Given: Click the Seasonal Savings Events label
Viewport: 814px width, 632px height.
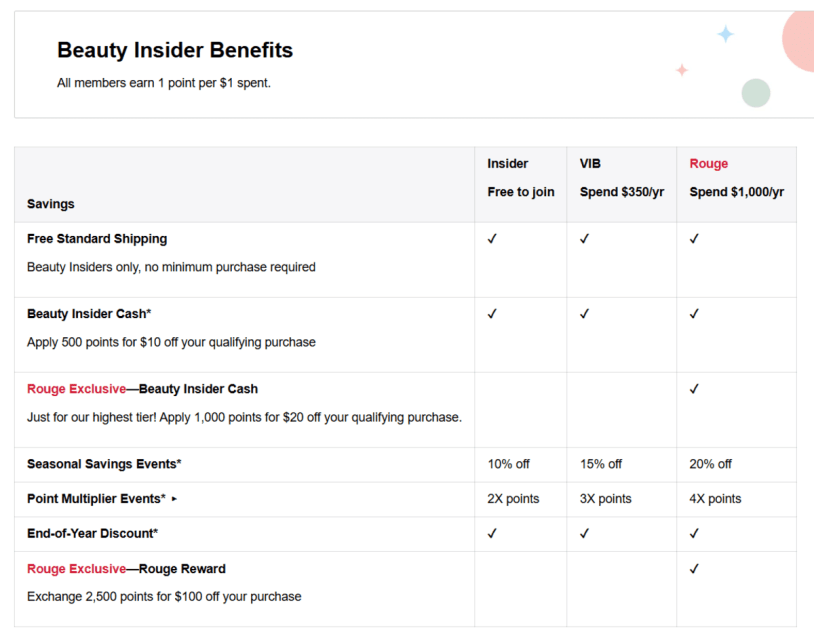Looking at the screenshot, I should click(x=104, y=464).
